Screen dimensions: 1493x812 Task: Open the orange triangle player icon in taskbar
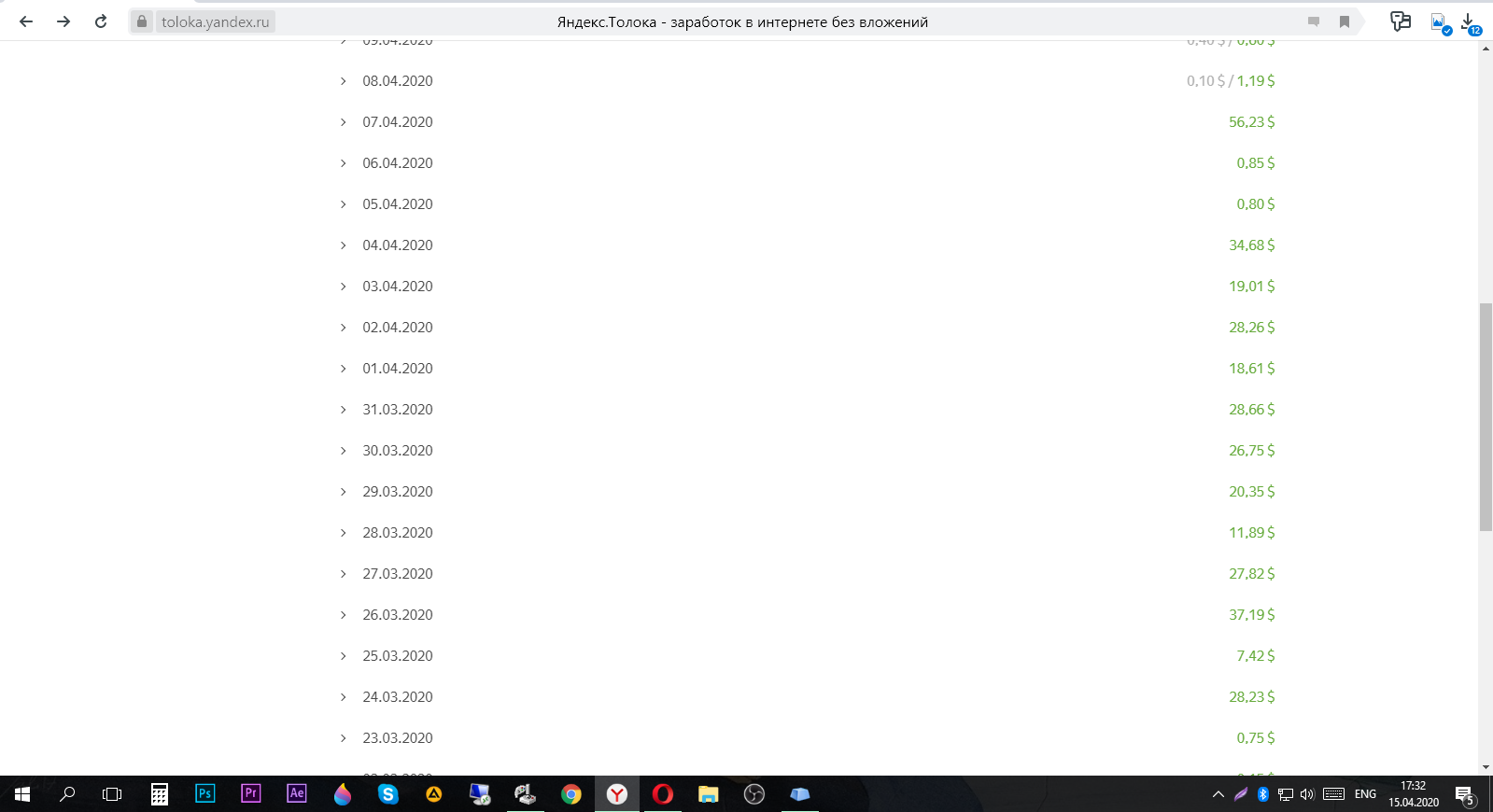(x=434, y=794)
